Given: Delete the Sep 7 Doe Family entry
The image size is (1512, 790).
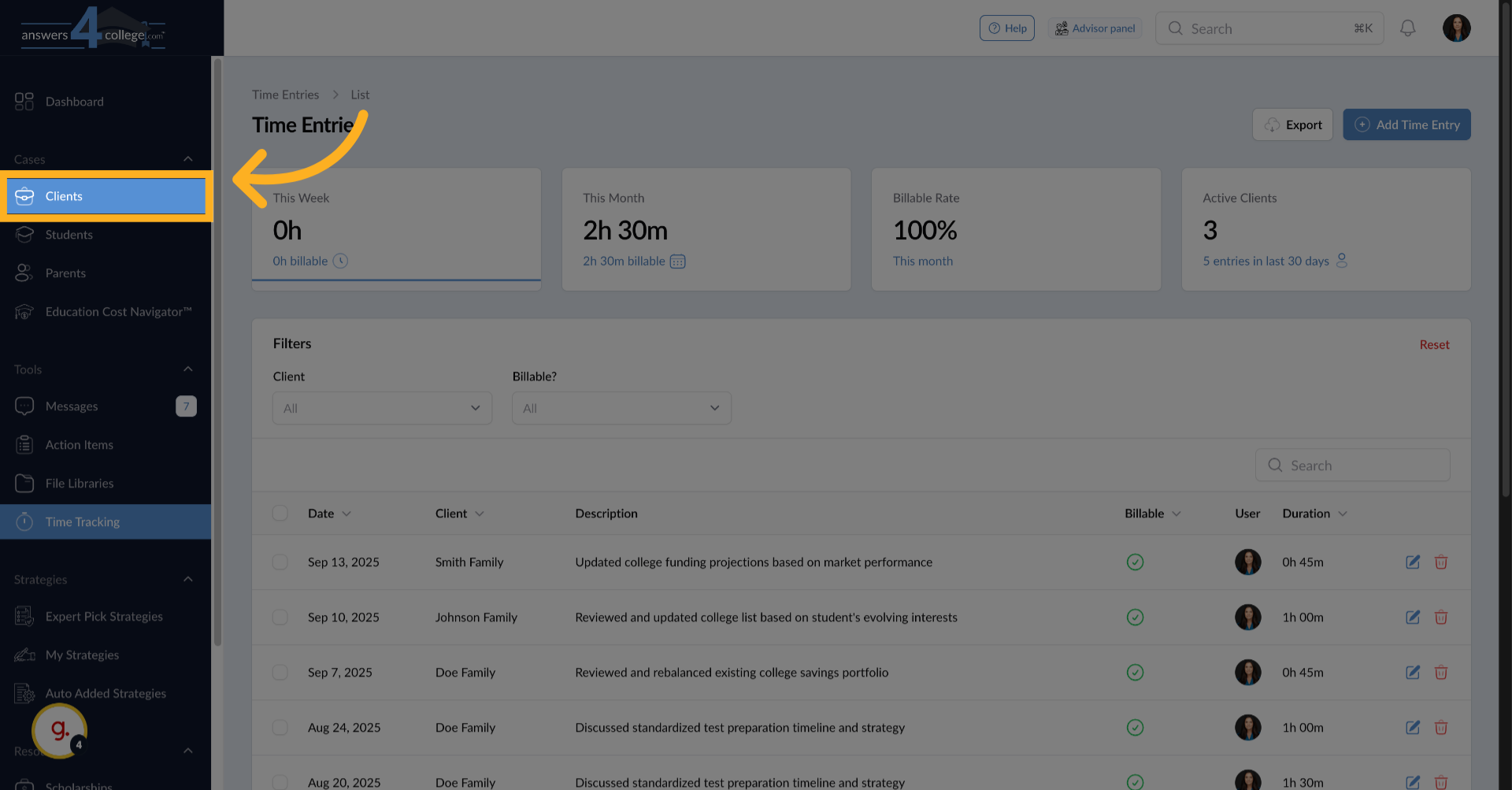Looking at the screenshot, I should coord(1440,673).
